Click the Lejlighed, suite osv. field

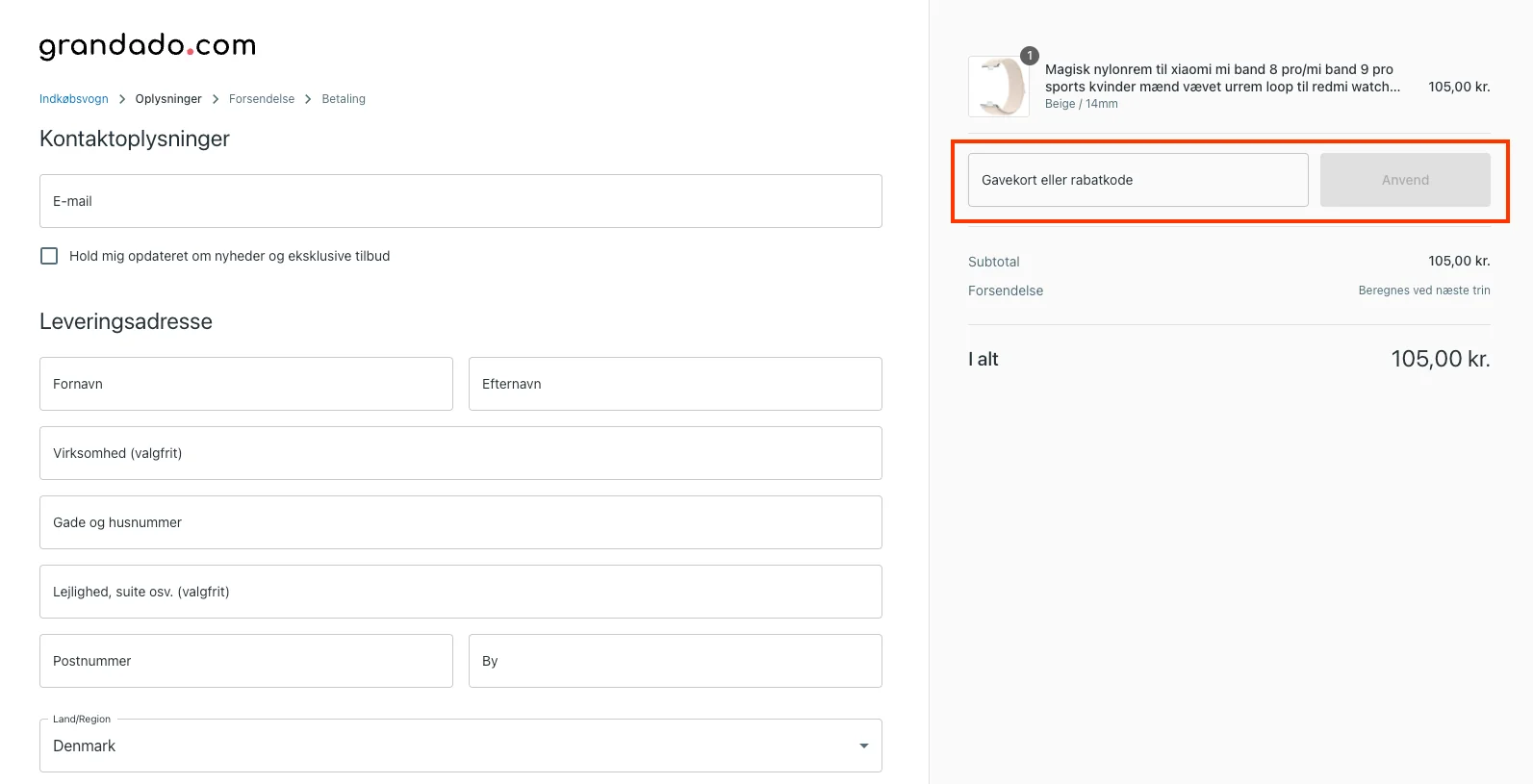[x=460, y=592]
